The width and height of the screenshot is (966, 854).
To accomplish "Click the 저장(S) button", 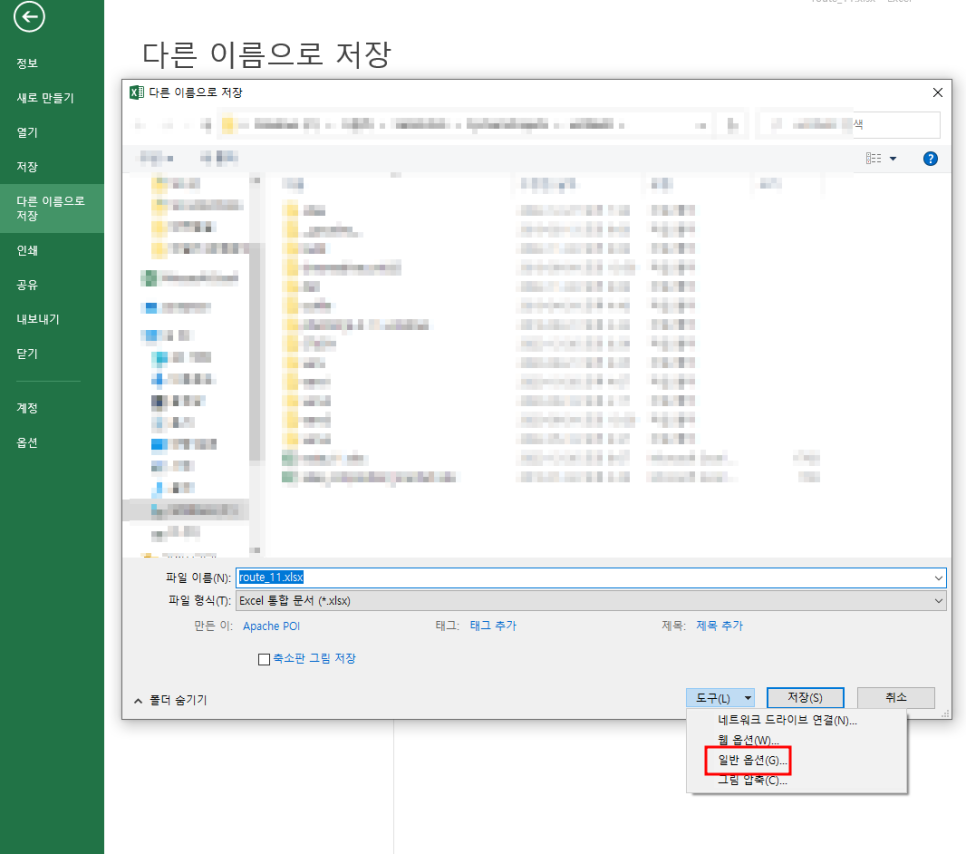I will point(805,697).
